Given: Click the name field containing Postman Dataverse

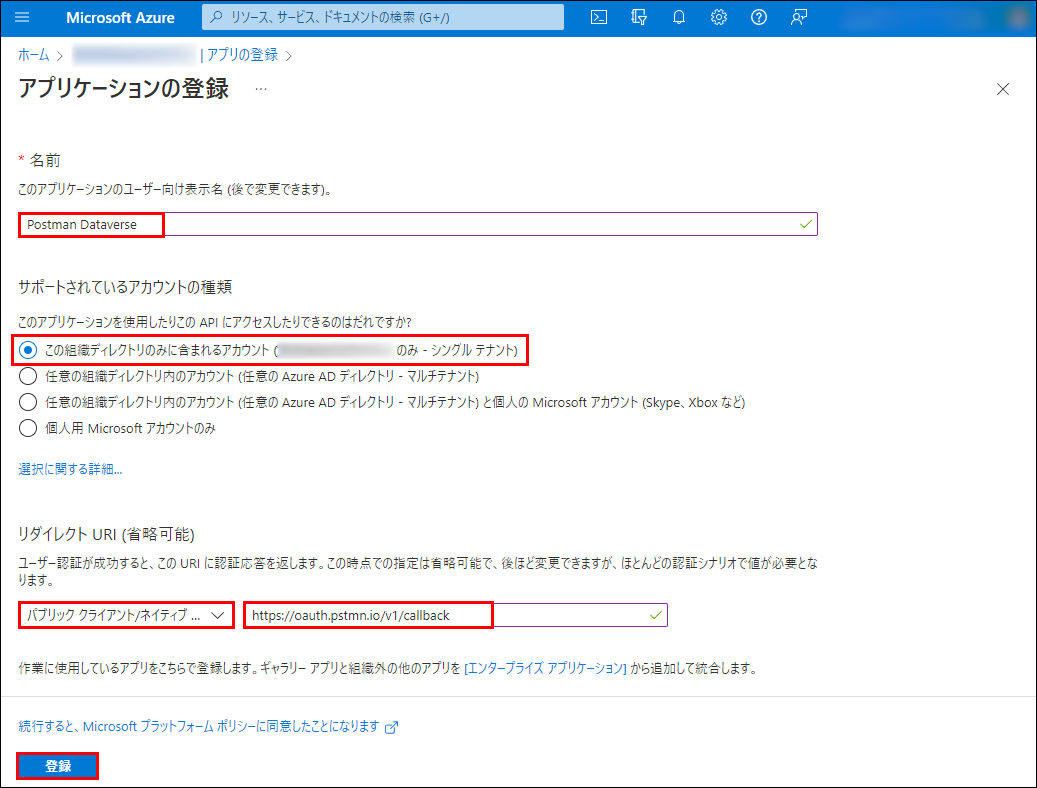Looking at the screenshot, I should click(x=418, y=224).
